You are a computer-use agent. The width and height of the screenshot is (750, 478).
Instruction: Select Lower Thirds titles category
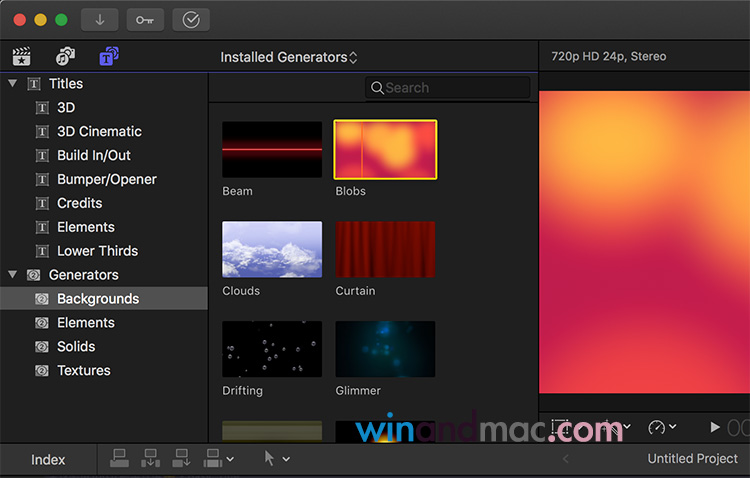tap(97, 251)
